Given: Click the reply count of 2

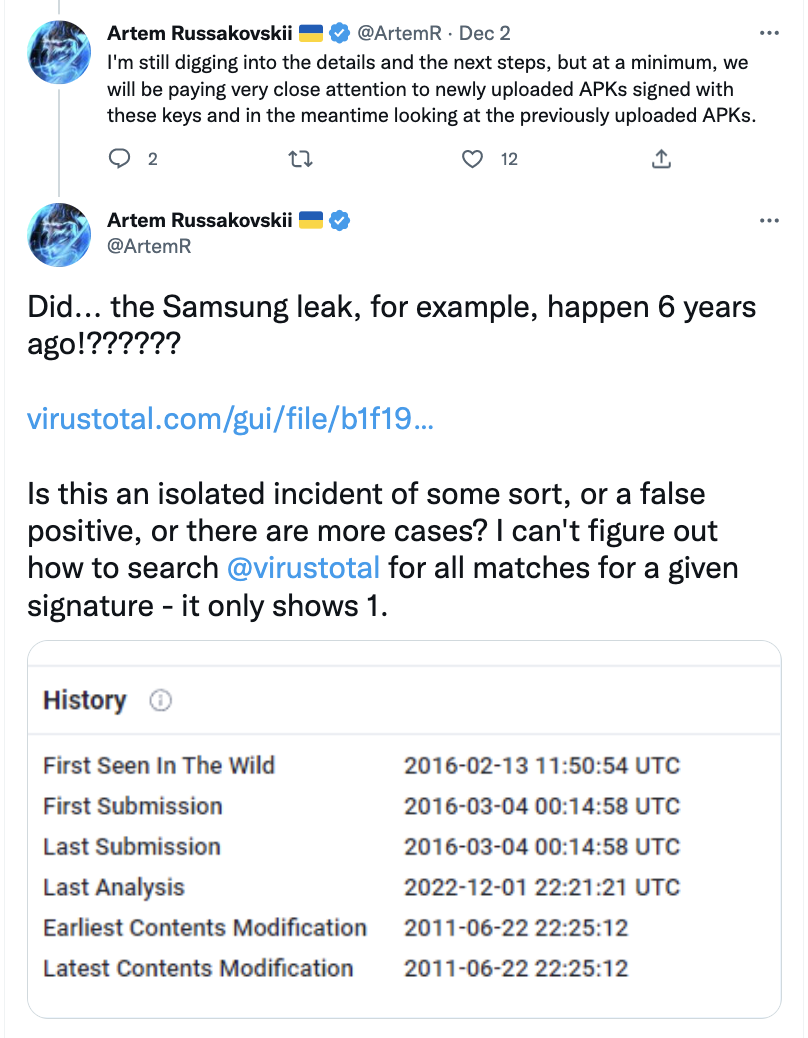Looking at the screenshot, I should click(x=152, y=158).
